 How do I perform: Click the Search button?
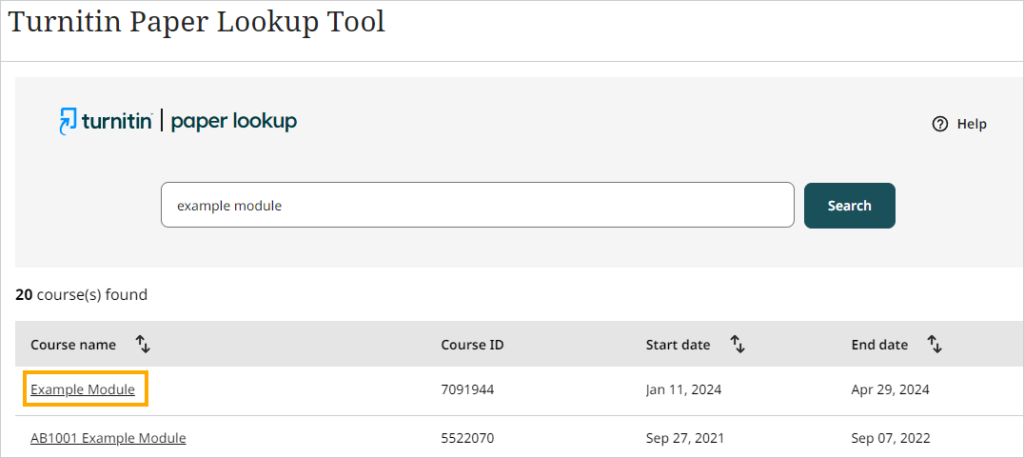850,205
